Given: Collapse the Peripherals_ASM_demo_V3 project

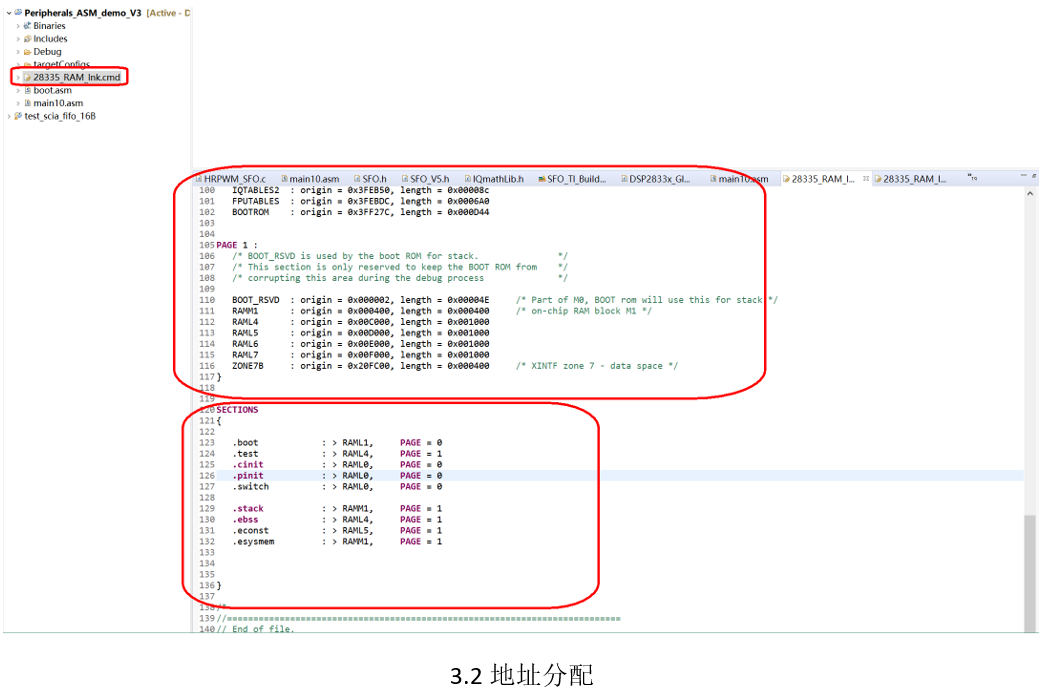Looking at the screenshot, I should tap(9, 13).
